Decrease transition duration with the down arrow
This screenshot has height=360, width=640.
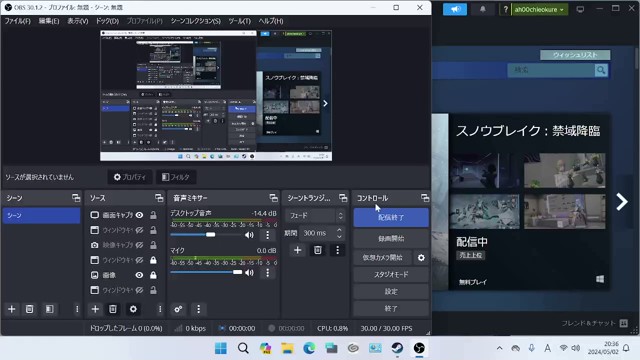pos(339,236)
